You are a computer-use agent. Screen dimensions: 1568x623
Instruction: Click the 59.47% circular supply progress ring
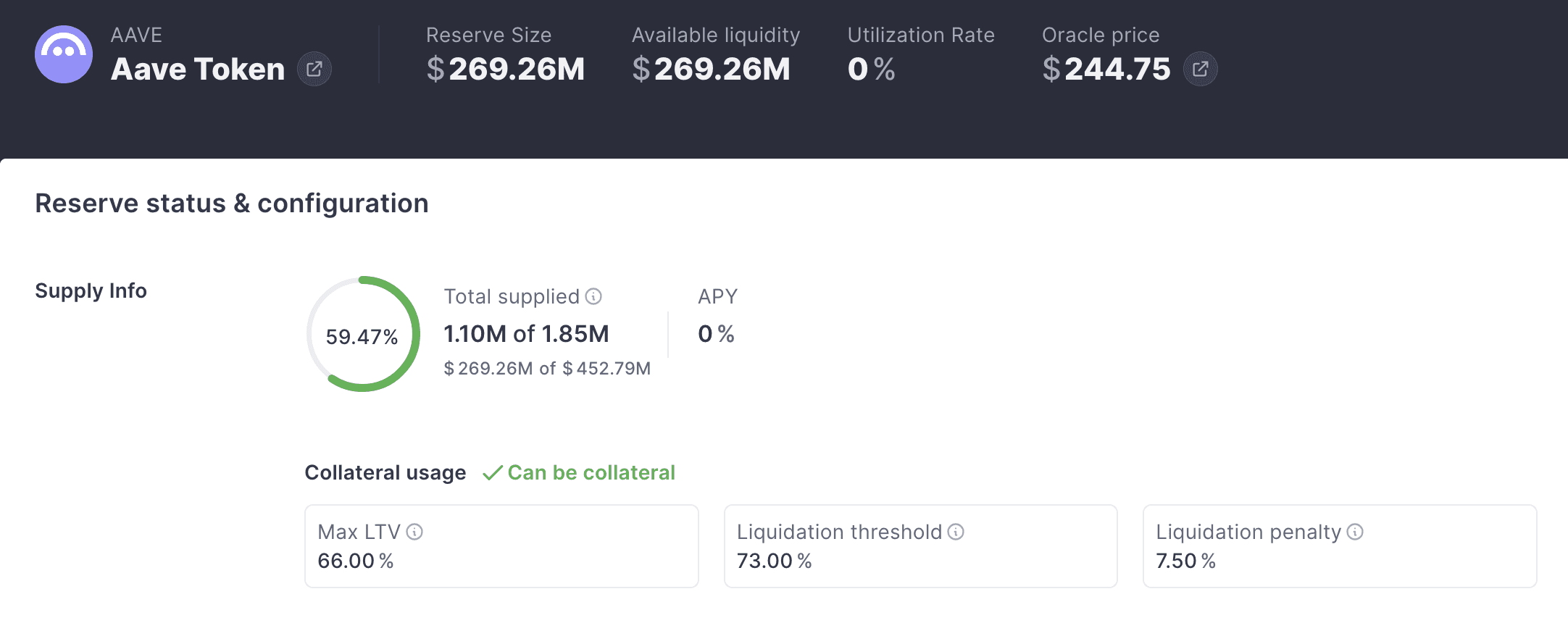coord(362,335)
